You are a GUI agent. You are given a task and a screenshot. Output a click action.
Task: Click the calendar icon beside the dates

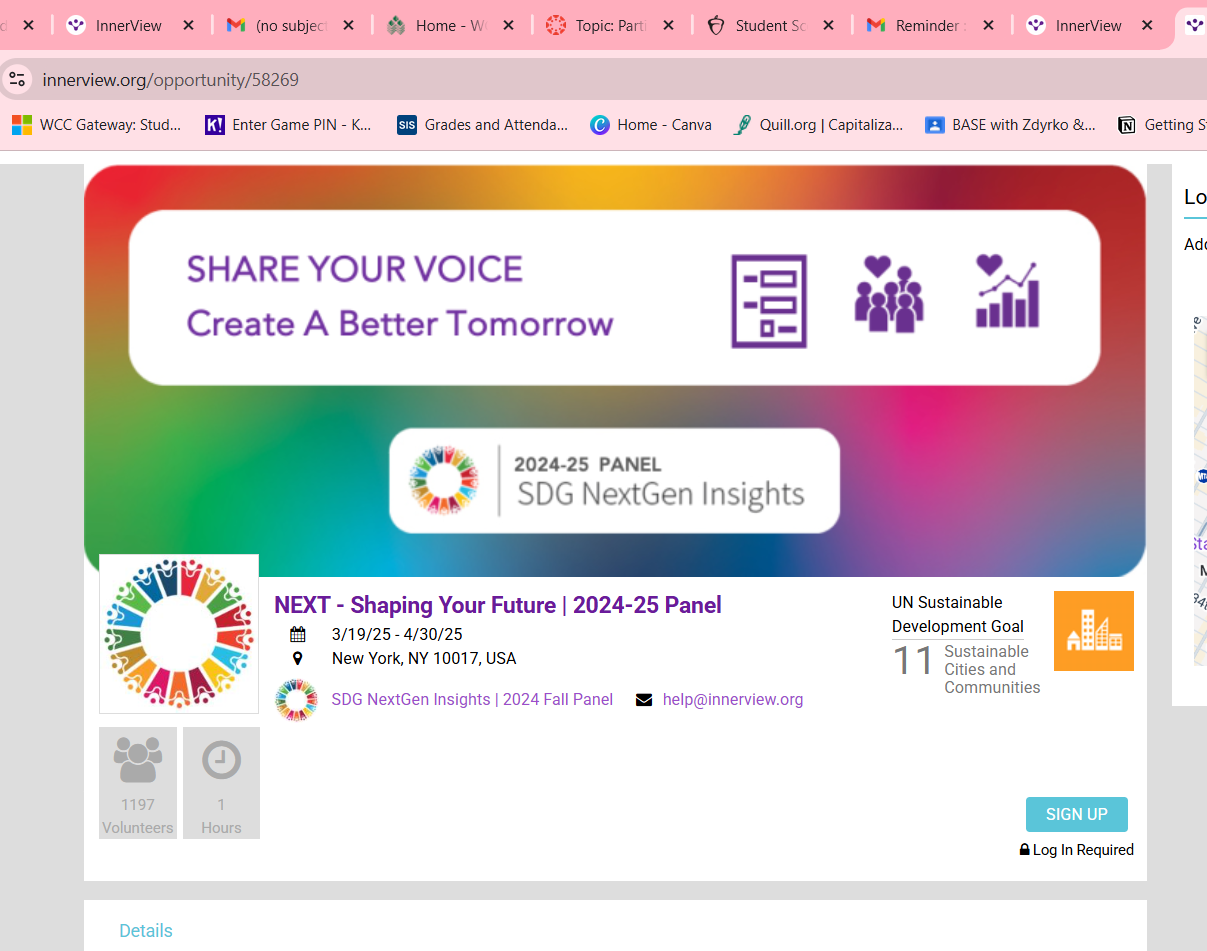click(297, 634)
